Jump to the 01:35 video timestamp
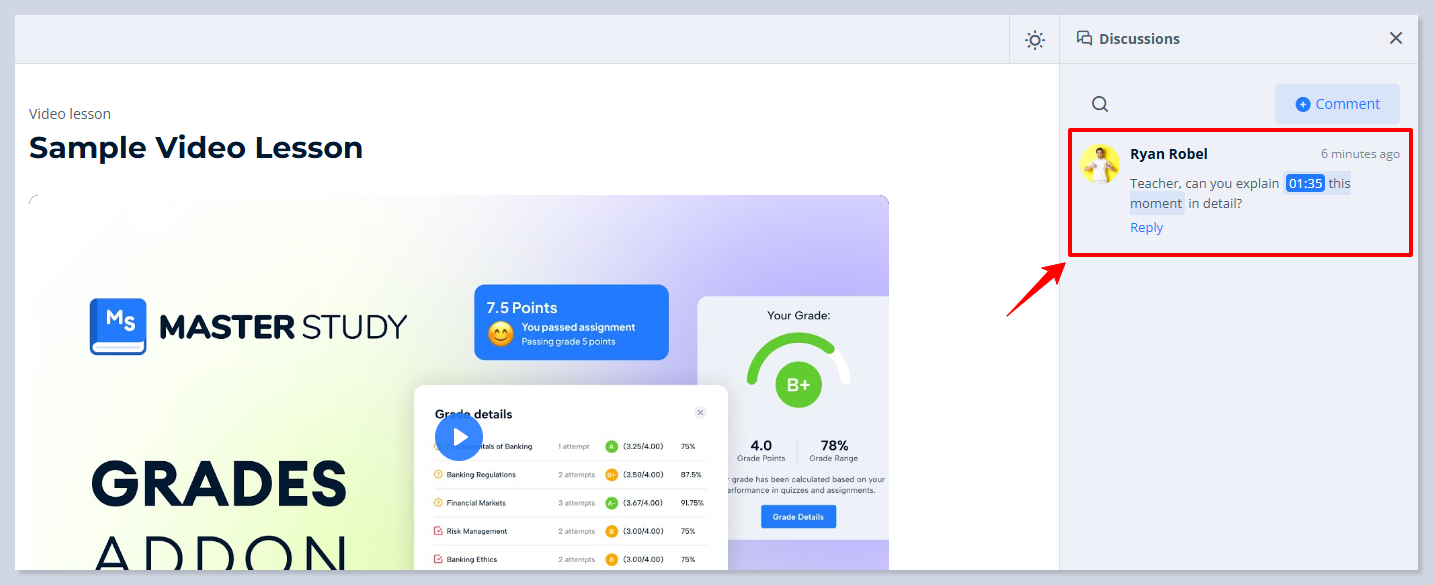The width and height of the screenshot is (1433, 585). pyautogui.click(x=1305, y=183)
